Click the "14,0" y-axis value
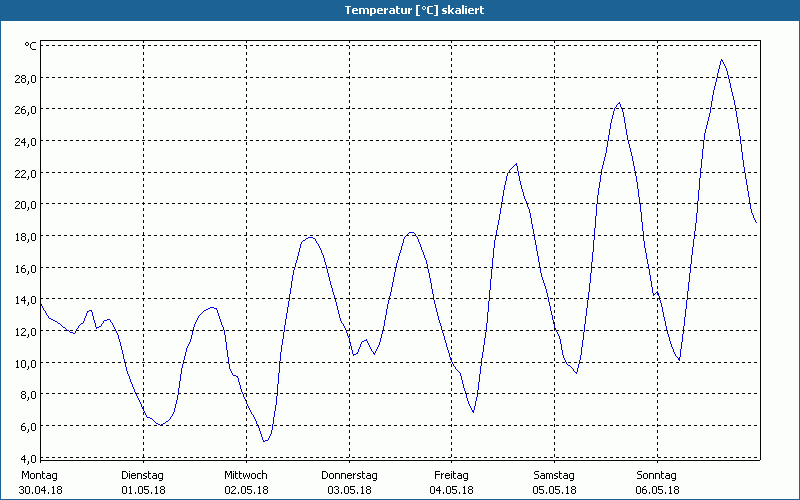This screenshot has height=500, width=800. click(x=25, y=300)
